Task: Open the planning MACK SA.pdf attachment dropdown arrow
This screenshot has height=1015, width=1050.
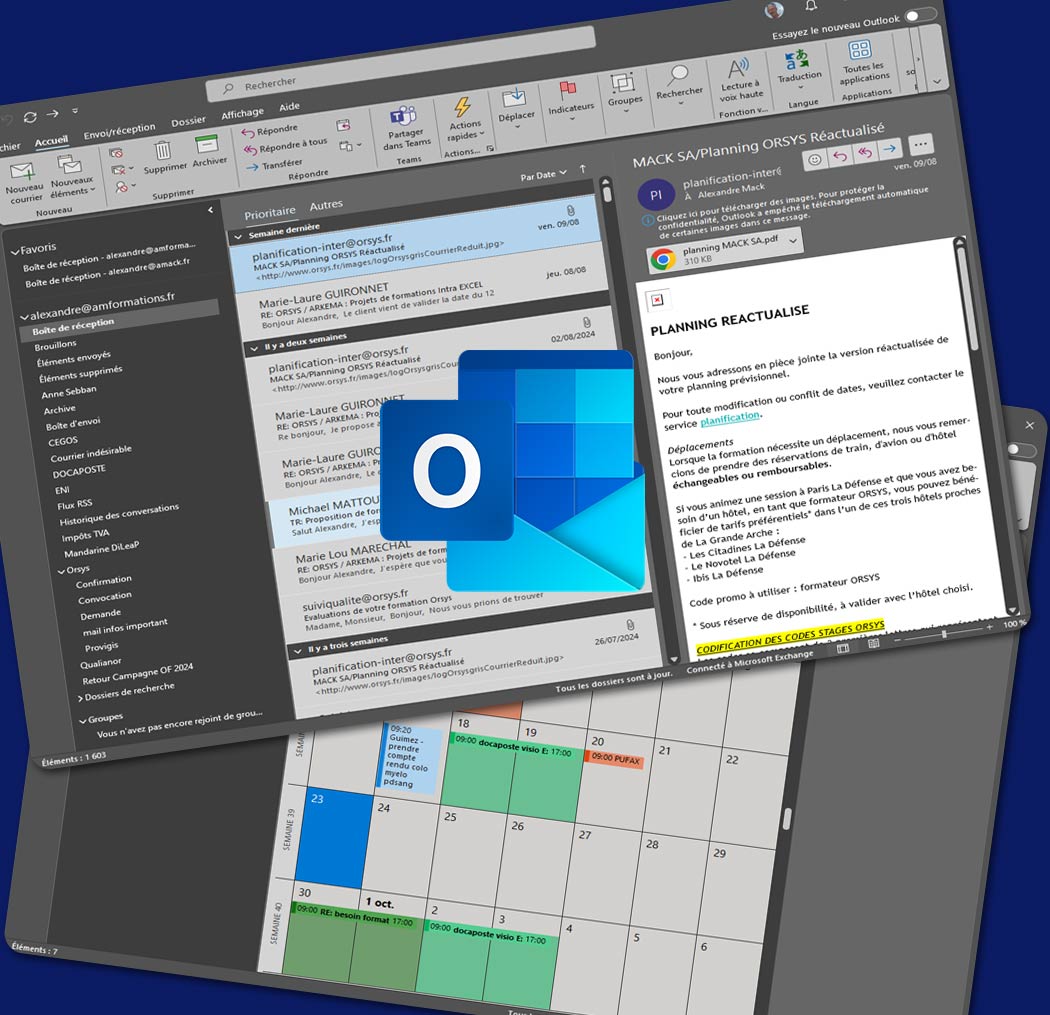Action: [794, 240]
